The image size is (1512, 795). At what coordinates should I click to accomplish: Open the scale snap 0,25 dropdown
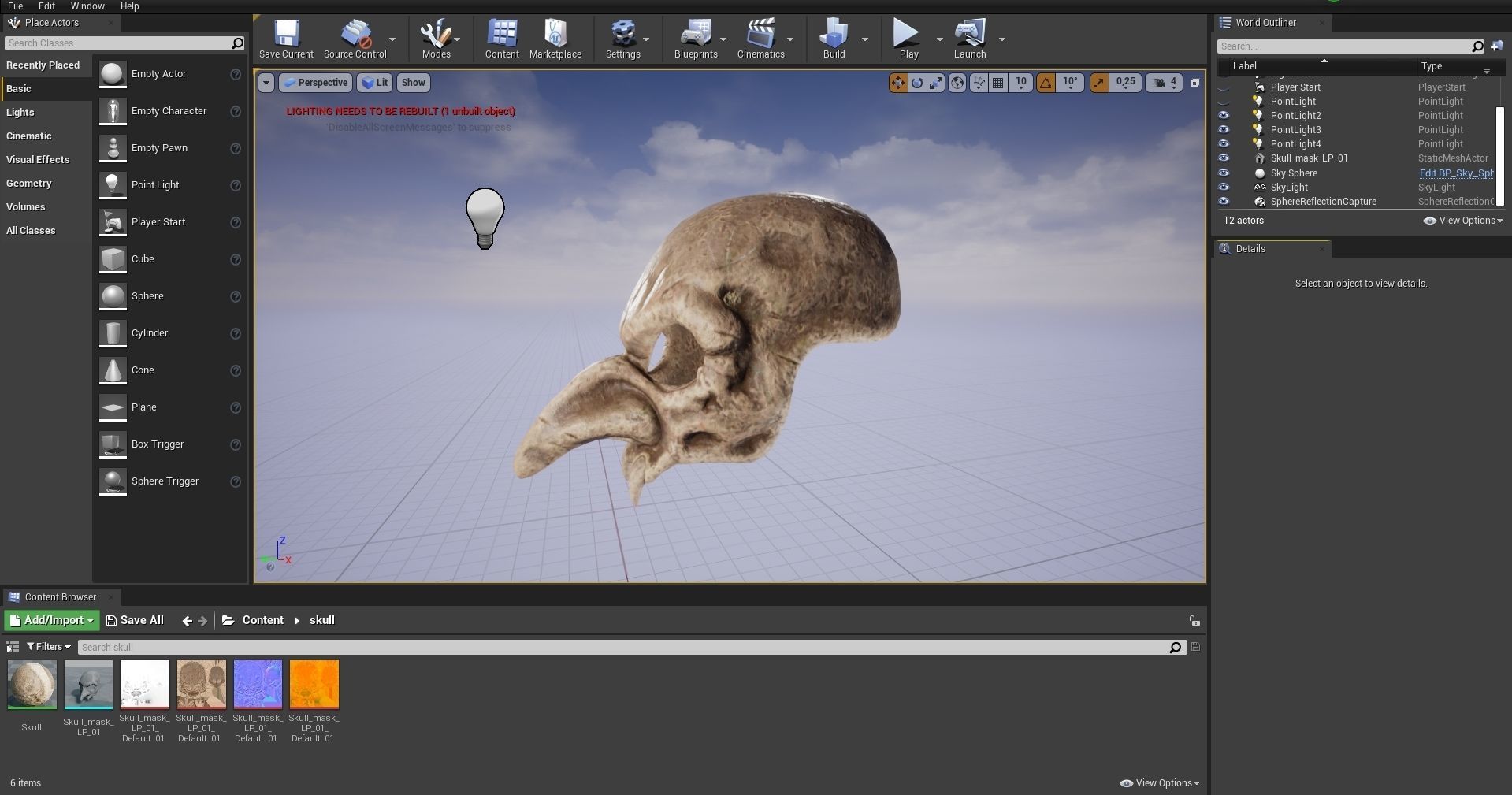pyautogui.click(x=1125, y=83)
